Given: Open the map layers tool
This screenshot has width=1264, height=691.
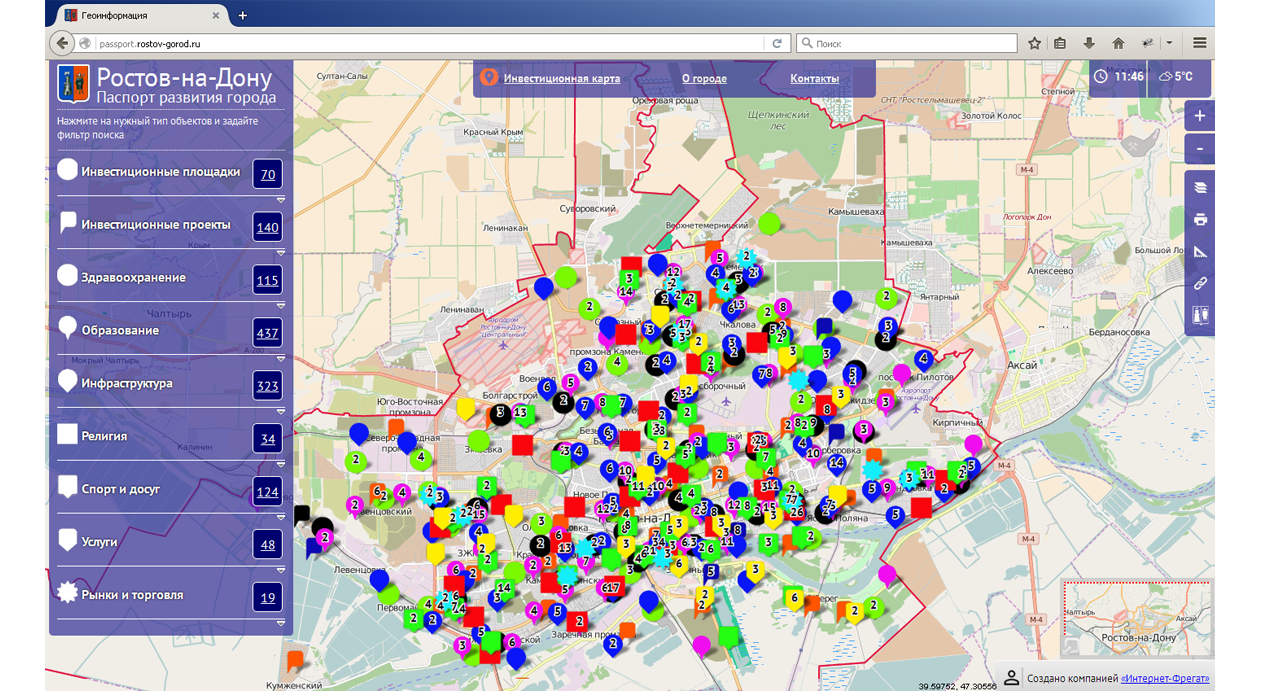Looking at the screenshot, I should 1200,187.
